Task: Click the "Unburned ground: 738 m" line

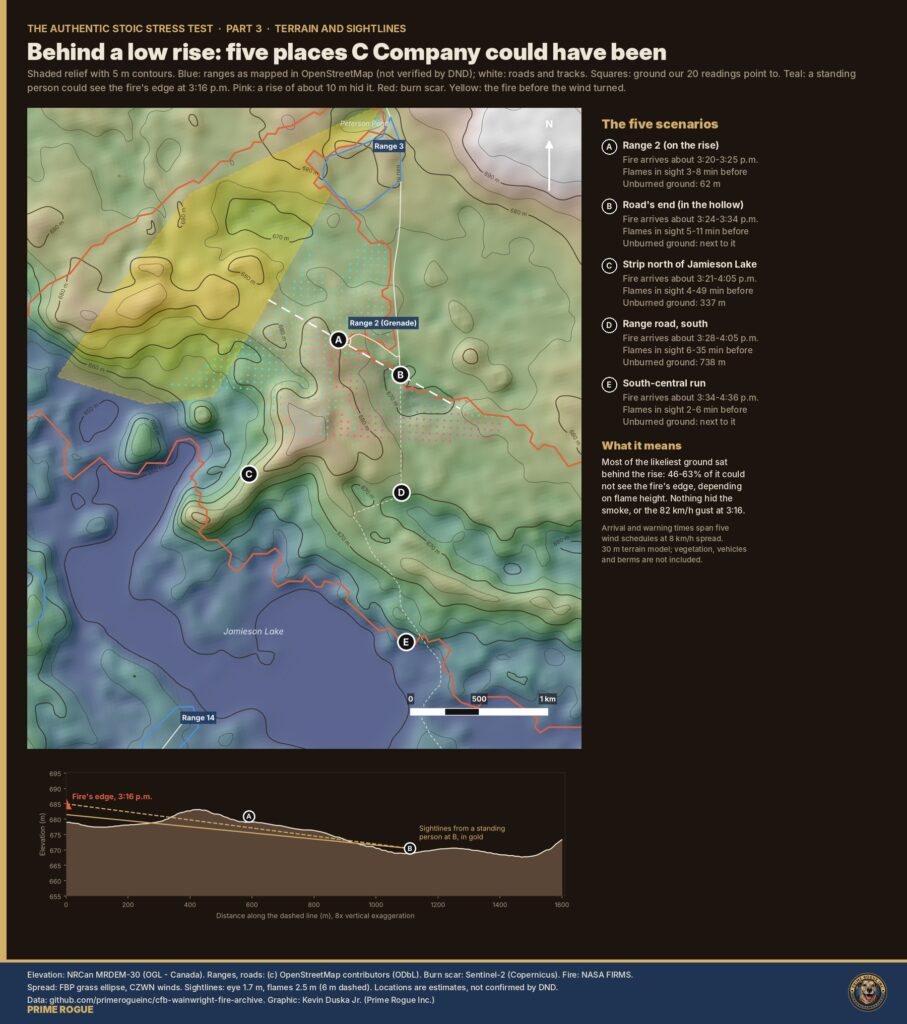Action: coord(674,362)
